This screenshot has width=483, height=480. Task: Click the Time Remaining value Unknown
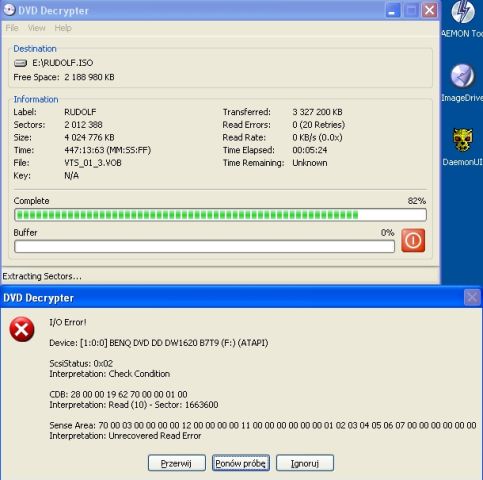[310, 163]
